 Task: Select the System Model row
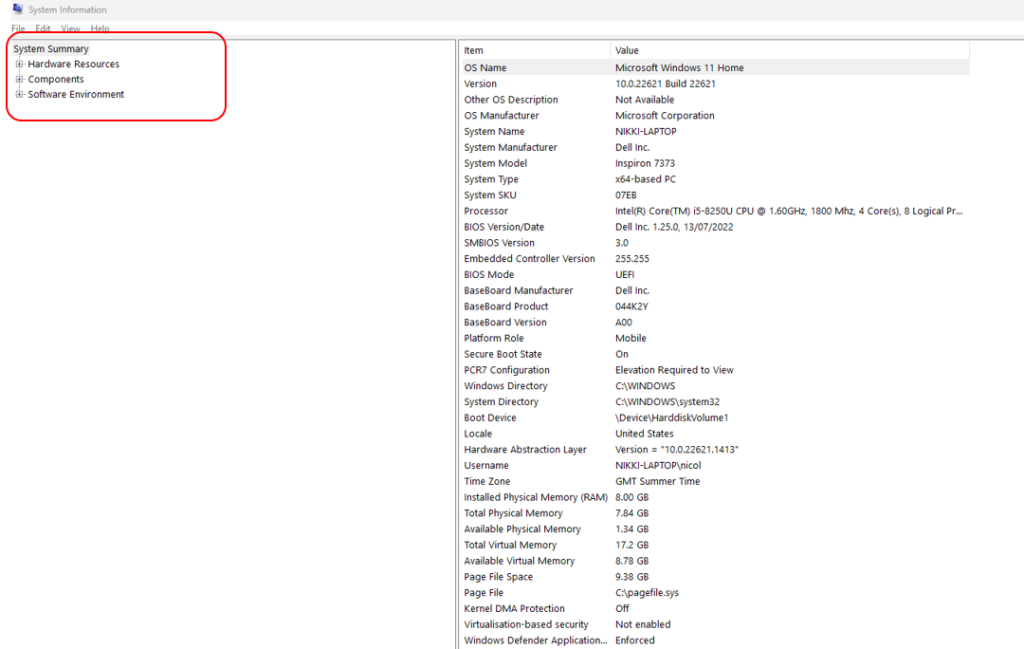click(x=715, y=163)
